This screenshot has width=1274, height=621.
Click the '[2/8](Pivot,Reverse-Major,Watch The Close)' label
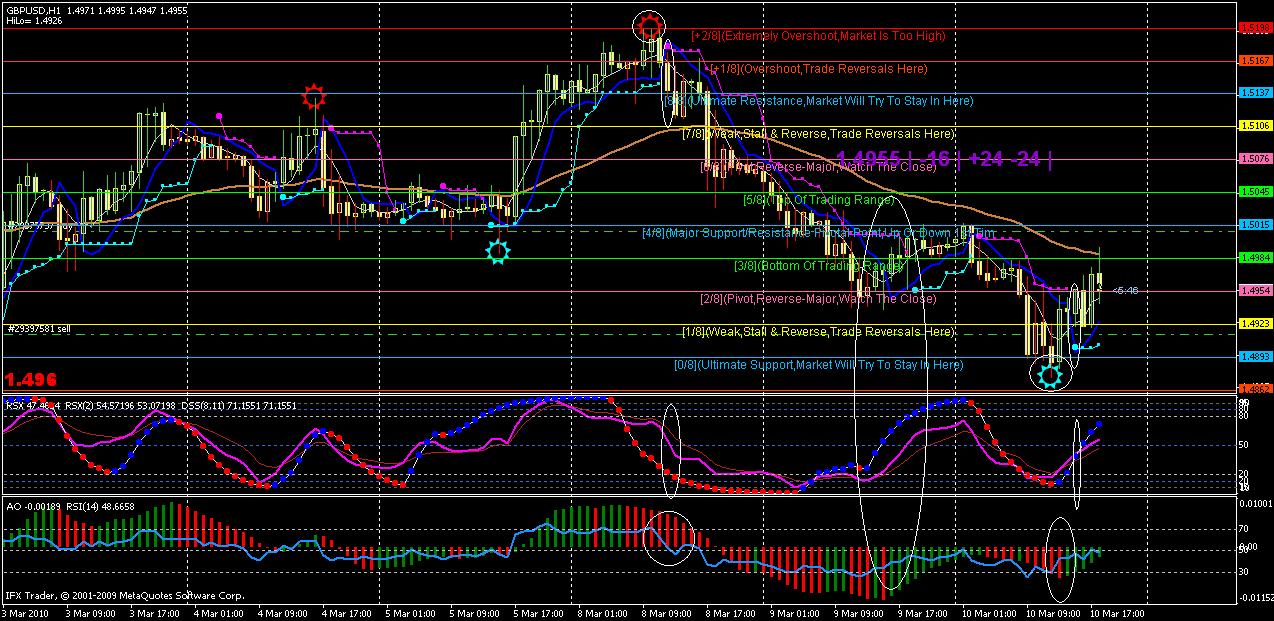[x=818, y=299]
